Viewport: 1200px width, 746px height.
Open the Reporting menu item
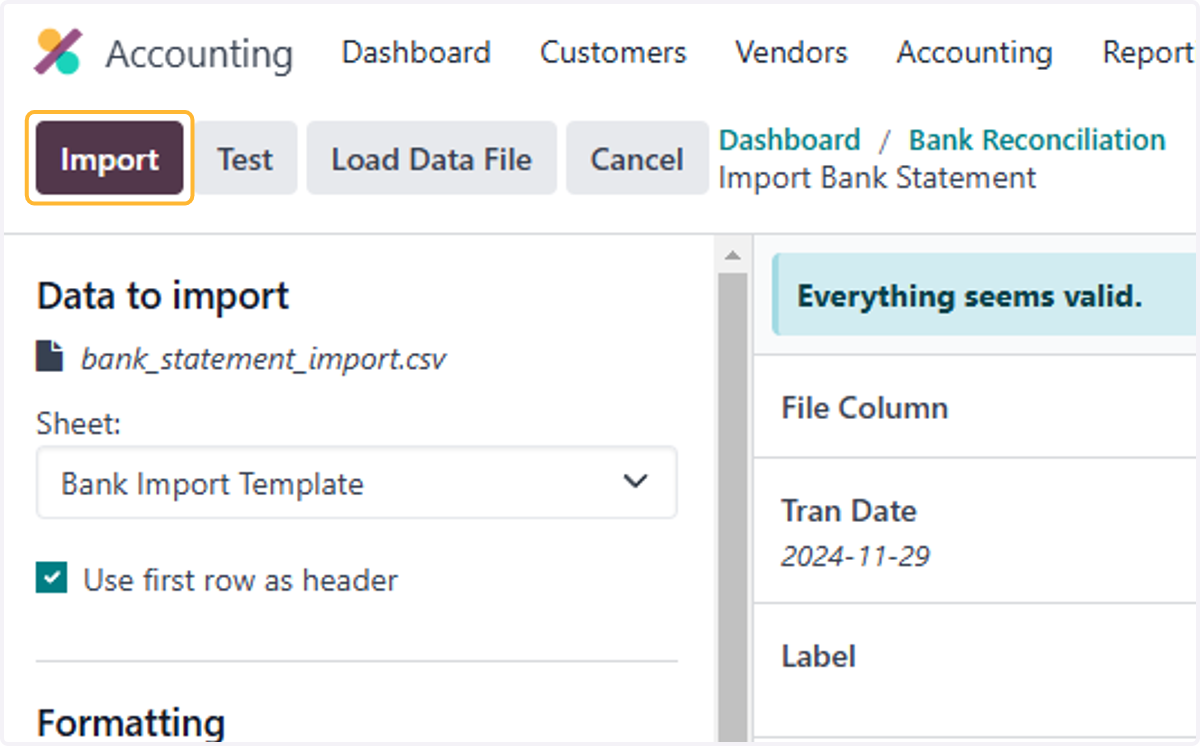tap(1149, 52)
